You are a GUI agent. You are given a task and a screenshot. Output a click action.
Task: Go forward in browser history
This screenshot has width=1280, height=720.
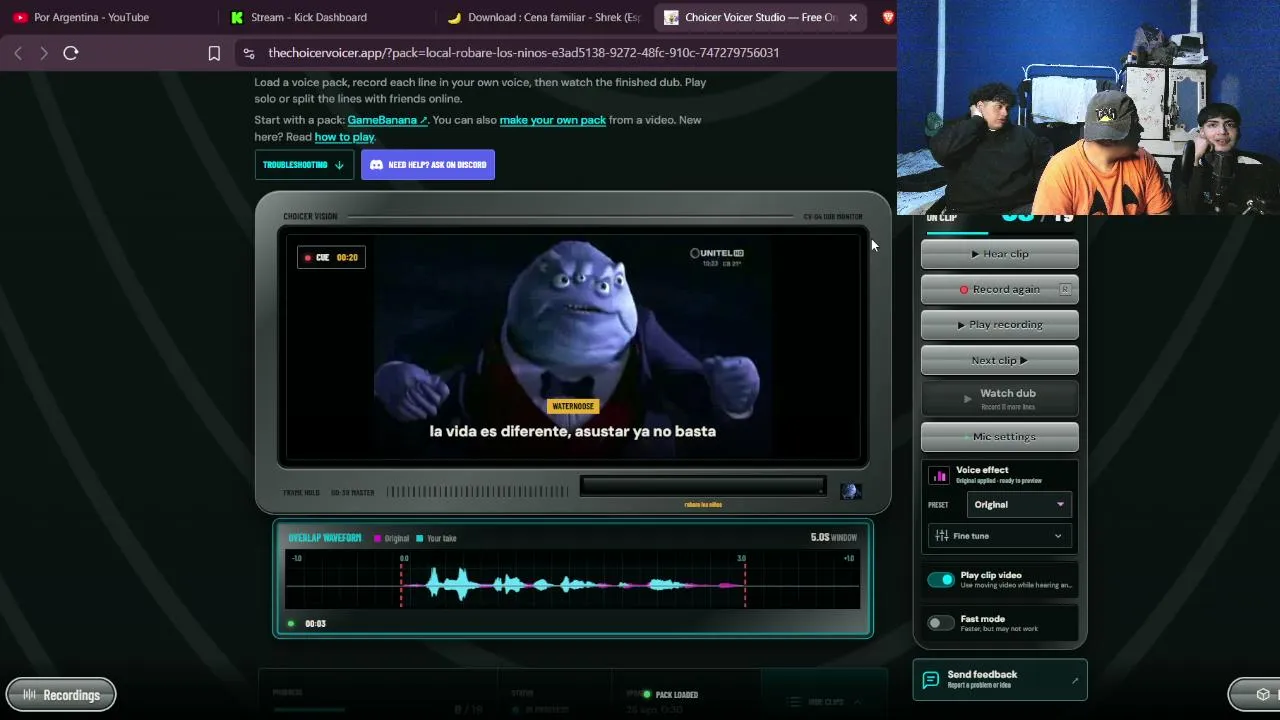click(44, 53)
